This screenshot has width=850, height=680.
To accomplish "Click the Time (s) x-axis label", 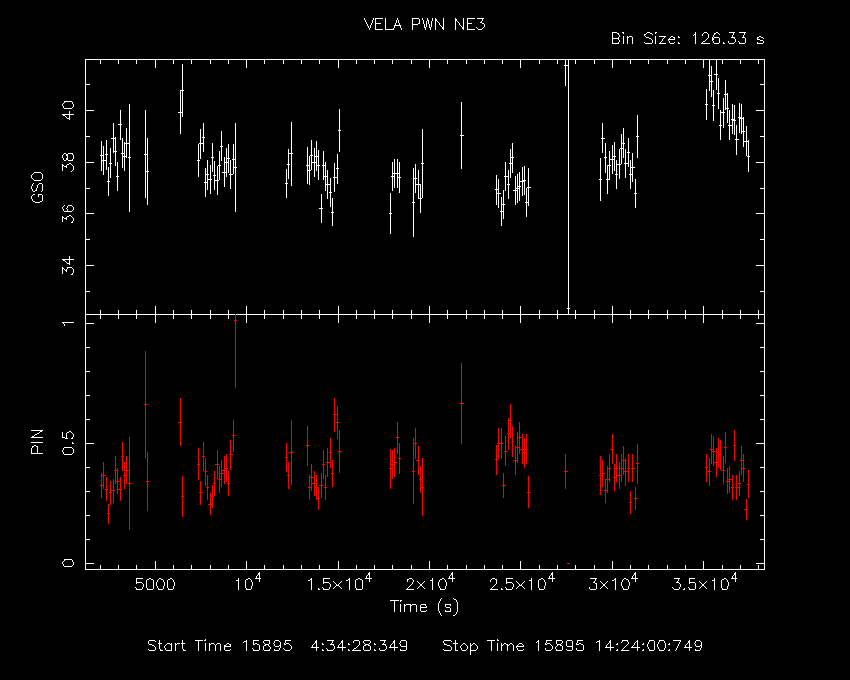I will point(424,606).
